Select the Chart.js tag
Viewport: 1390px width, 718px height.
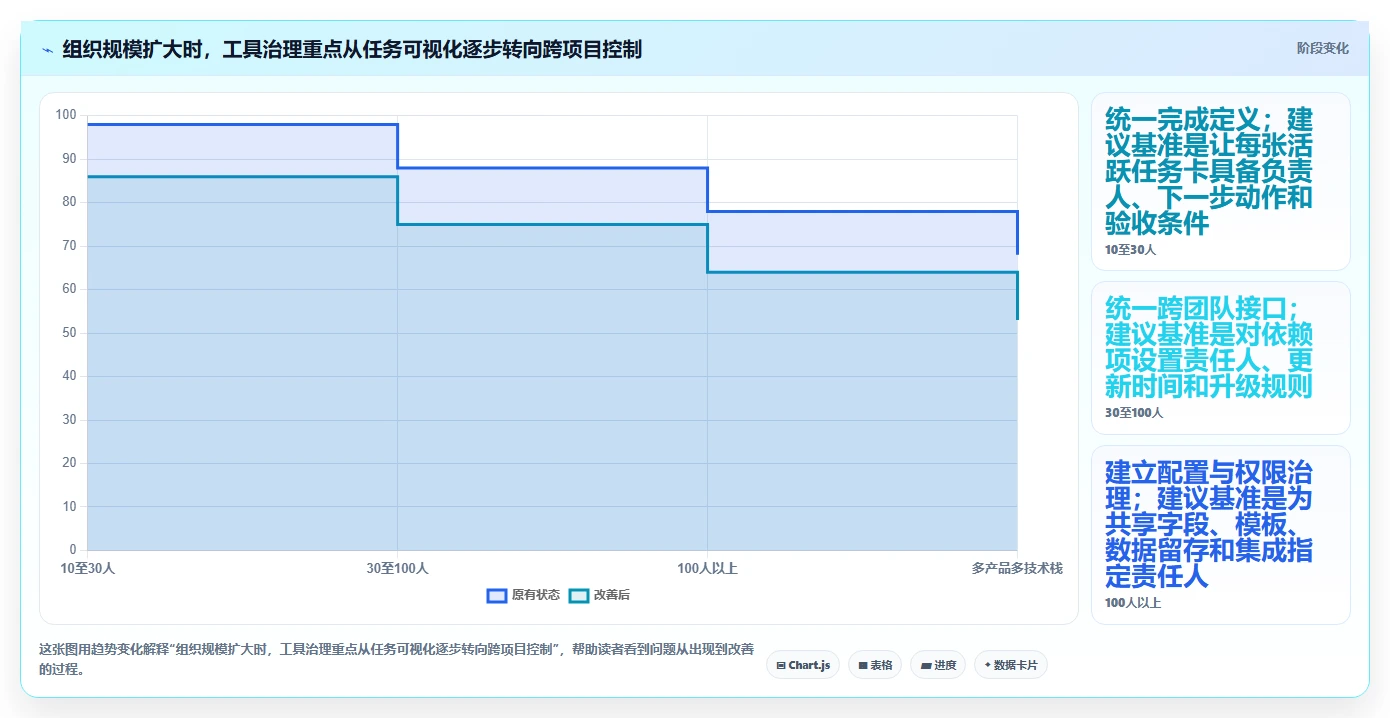803,665
